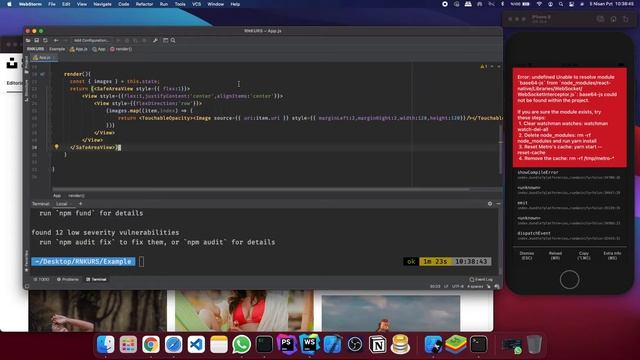
Task: Open WebStorm from the dock
Action: (309, 344)
